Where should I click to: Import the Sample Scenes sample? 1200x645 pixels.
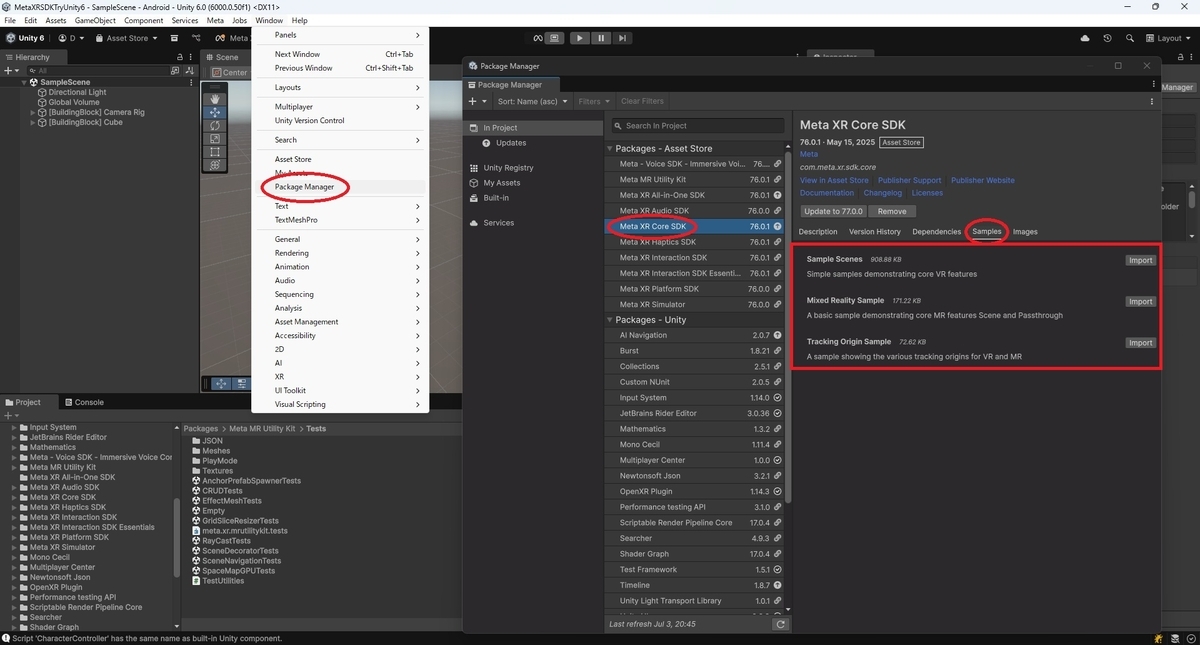[x=1140, y=260]
